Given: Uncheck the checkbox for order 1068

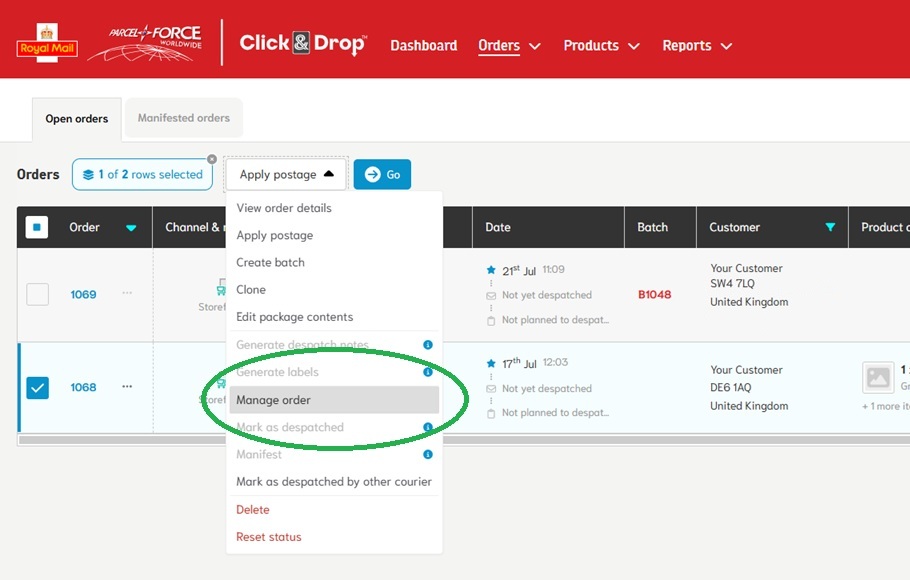Looking at the screenshot, I should click(37, 387).
